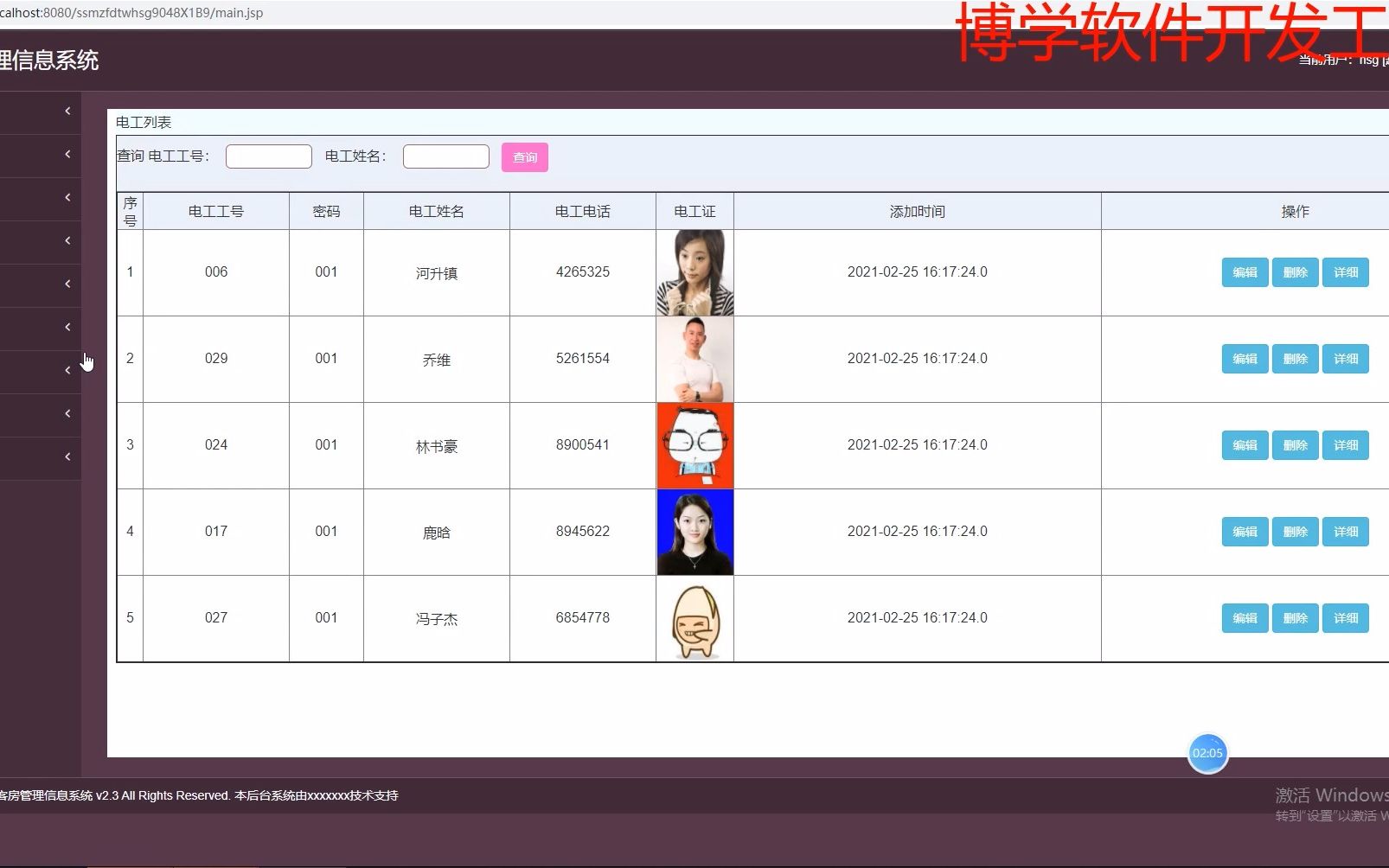Click the 电工电话 column header
This screenshot has width=1389, height=868.
click(583, 211)
